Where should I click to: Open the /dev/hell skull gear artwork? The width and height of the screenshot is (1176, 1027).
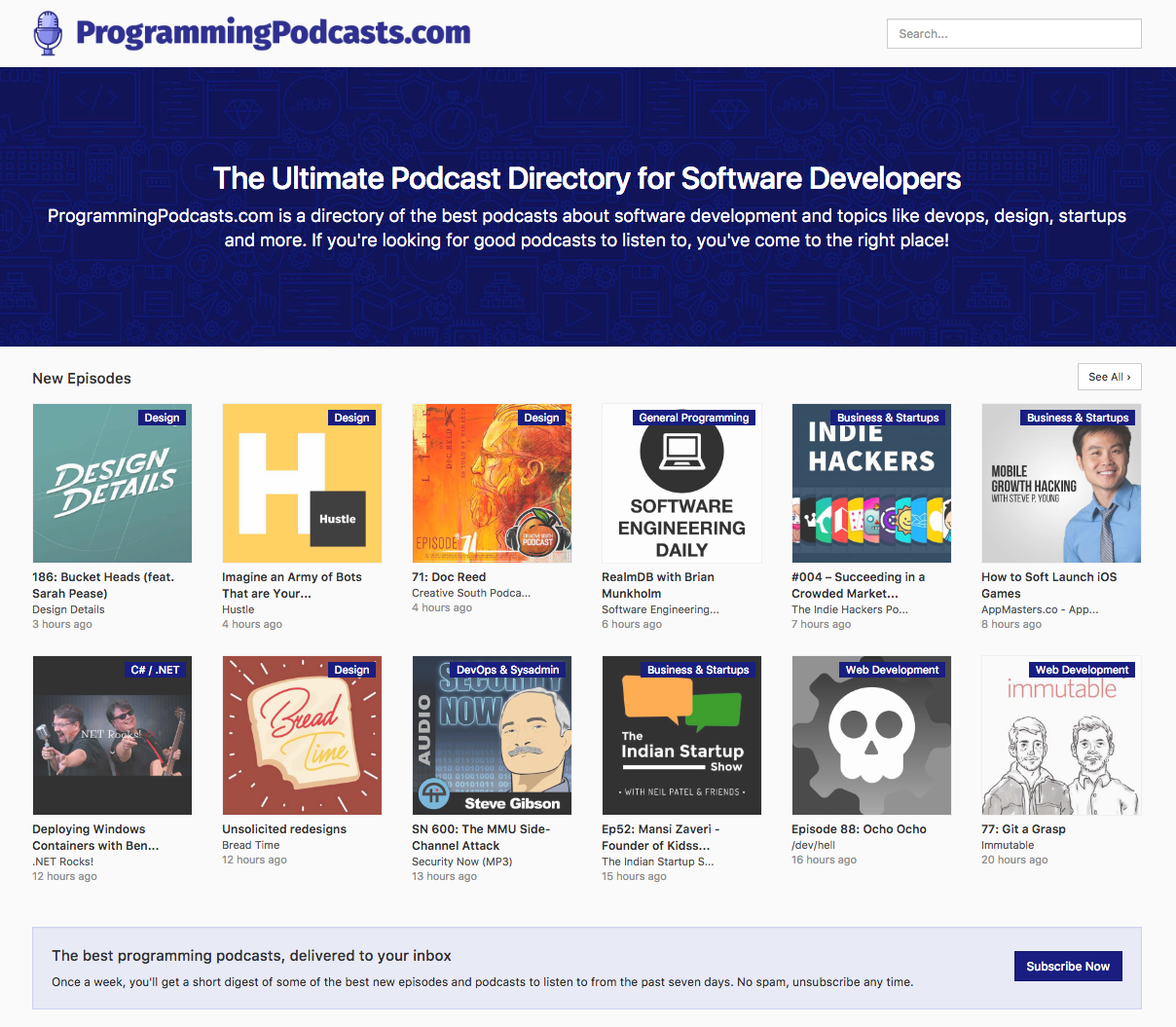tap(871, 735)
